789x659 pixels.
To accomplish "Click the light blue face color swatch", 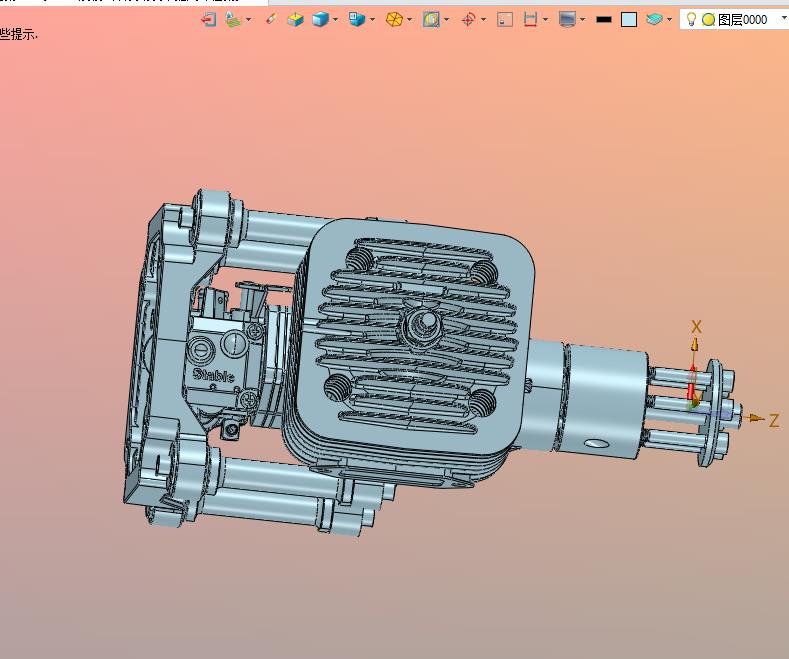I will pos(629,20).
